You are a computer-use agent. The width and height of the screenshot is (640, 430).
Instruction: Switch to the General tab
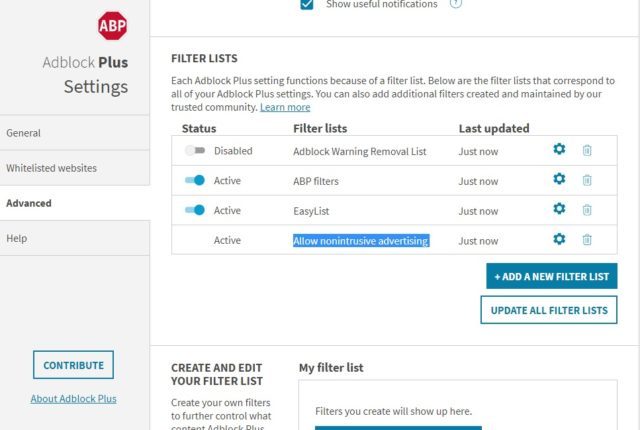75,133
